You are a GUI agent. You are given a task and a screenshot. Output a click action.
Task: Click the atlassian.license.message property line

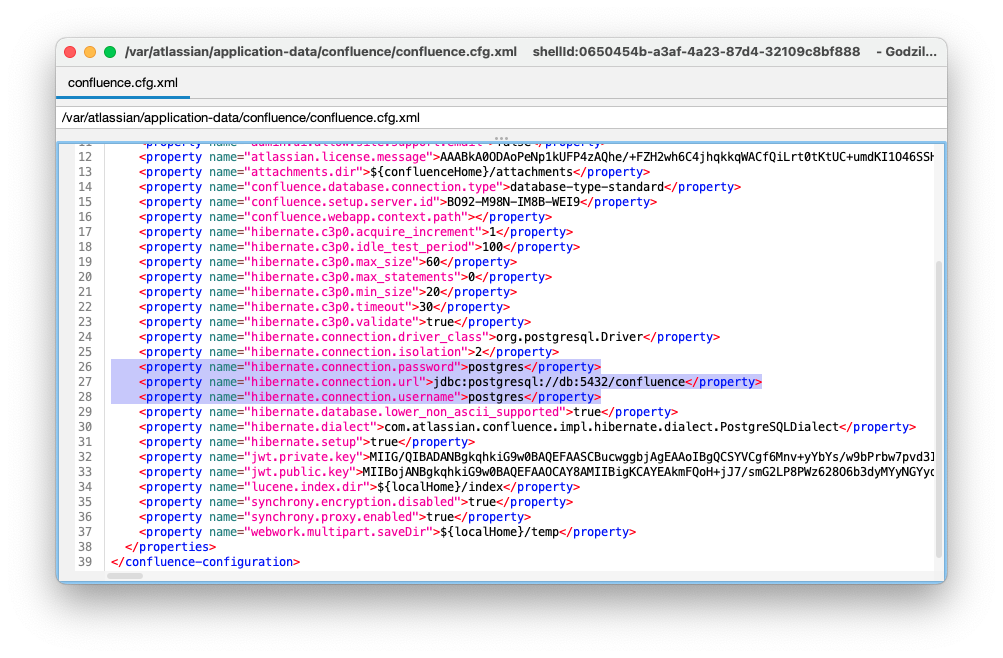pyautogui.click(x=536, y=157)
